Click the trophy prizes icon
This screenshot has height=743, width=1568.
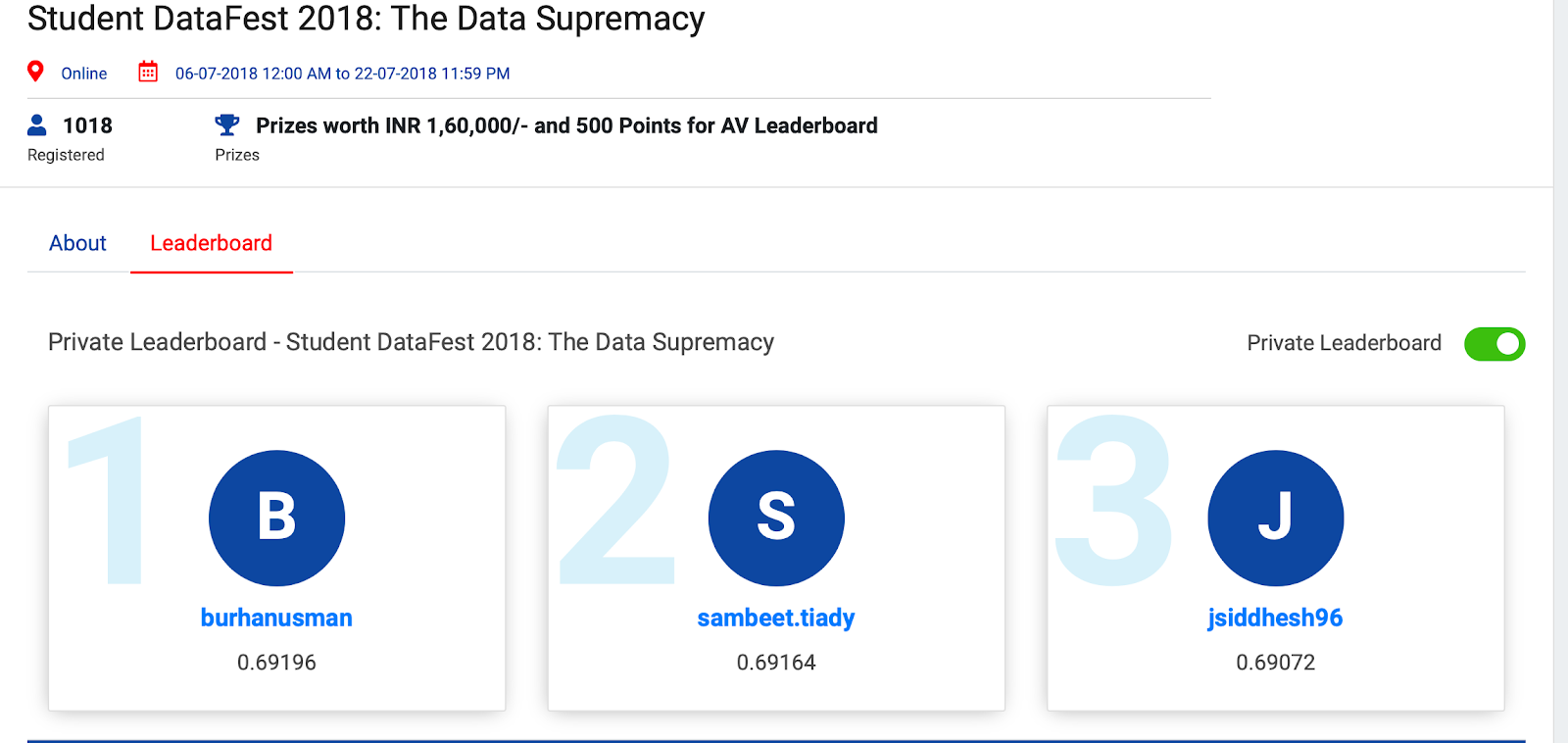(227, 124)
